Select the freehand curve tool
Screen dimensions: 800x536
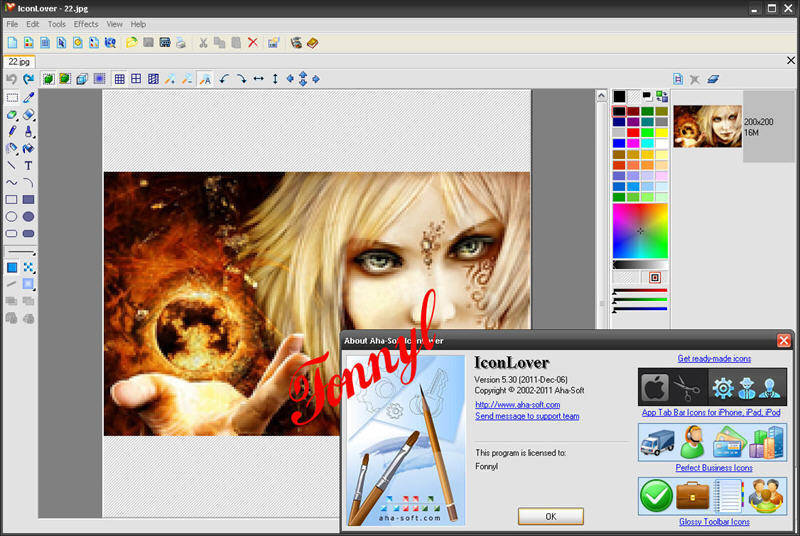[12, 182]
